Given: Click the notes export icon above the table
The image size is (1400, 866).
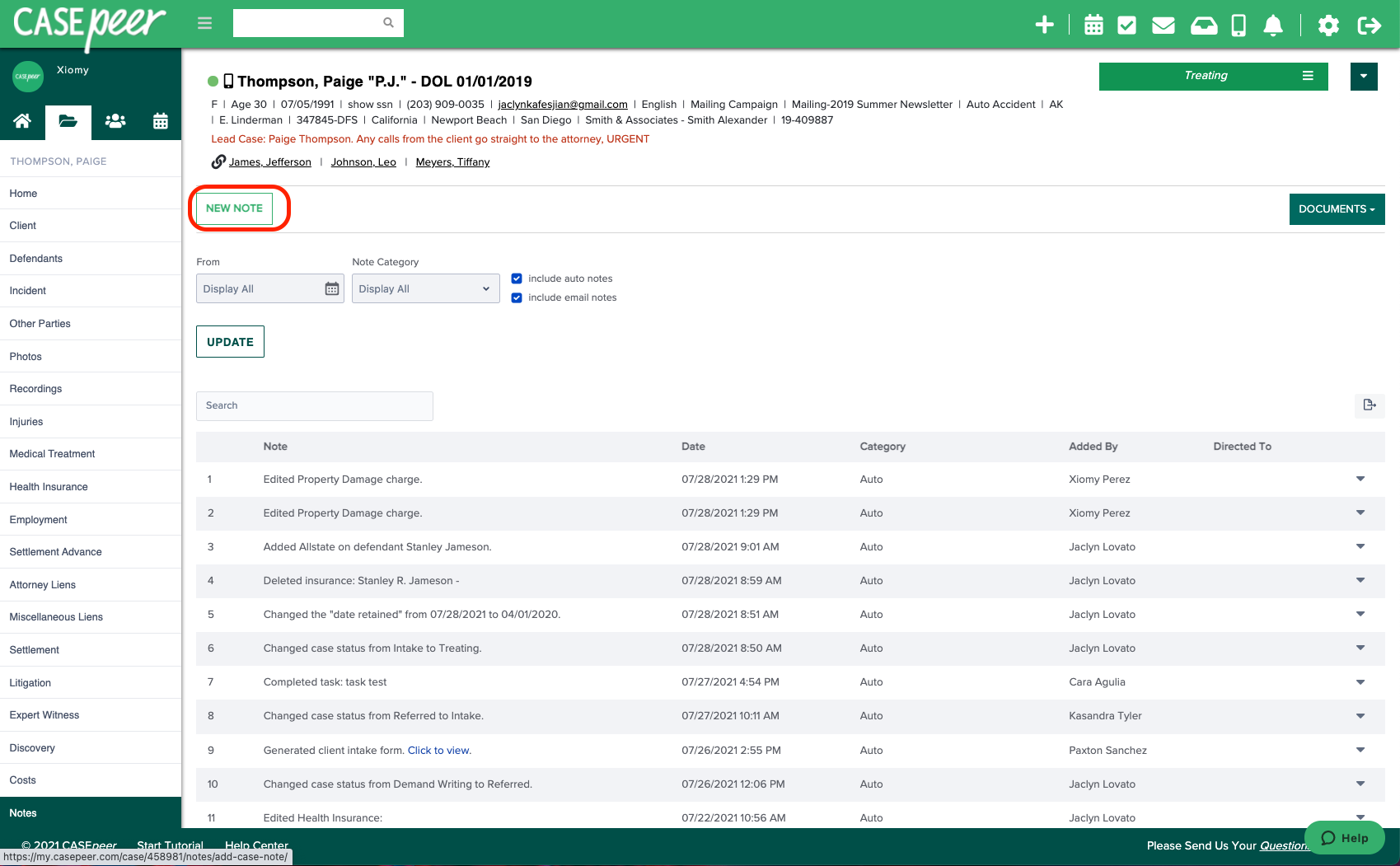Looking at the screenshot, I should pyautogui.click(x=1370, y=405).
